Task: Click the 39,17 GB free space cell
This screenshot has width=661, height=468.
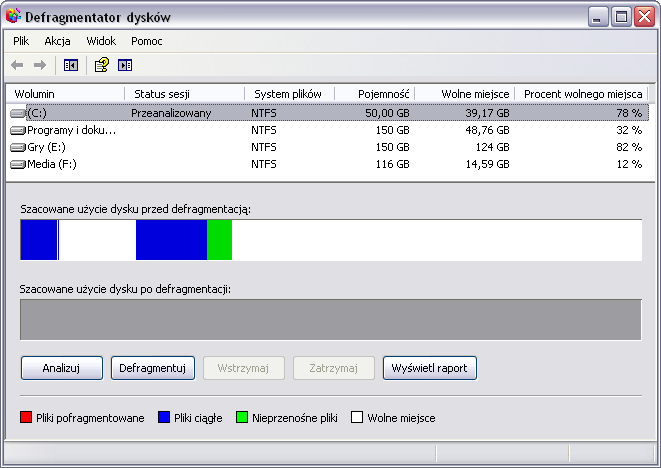Action: click(487, 113)
